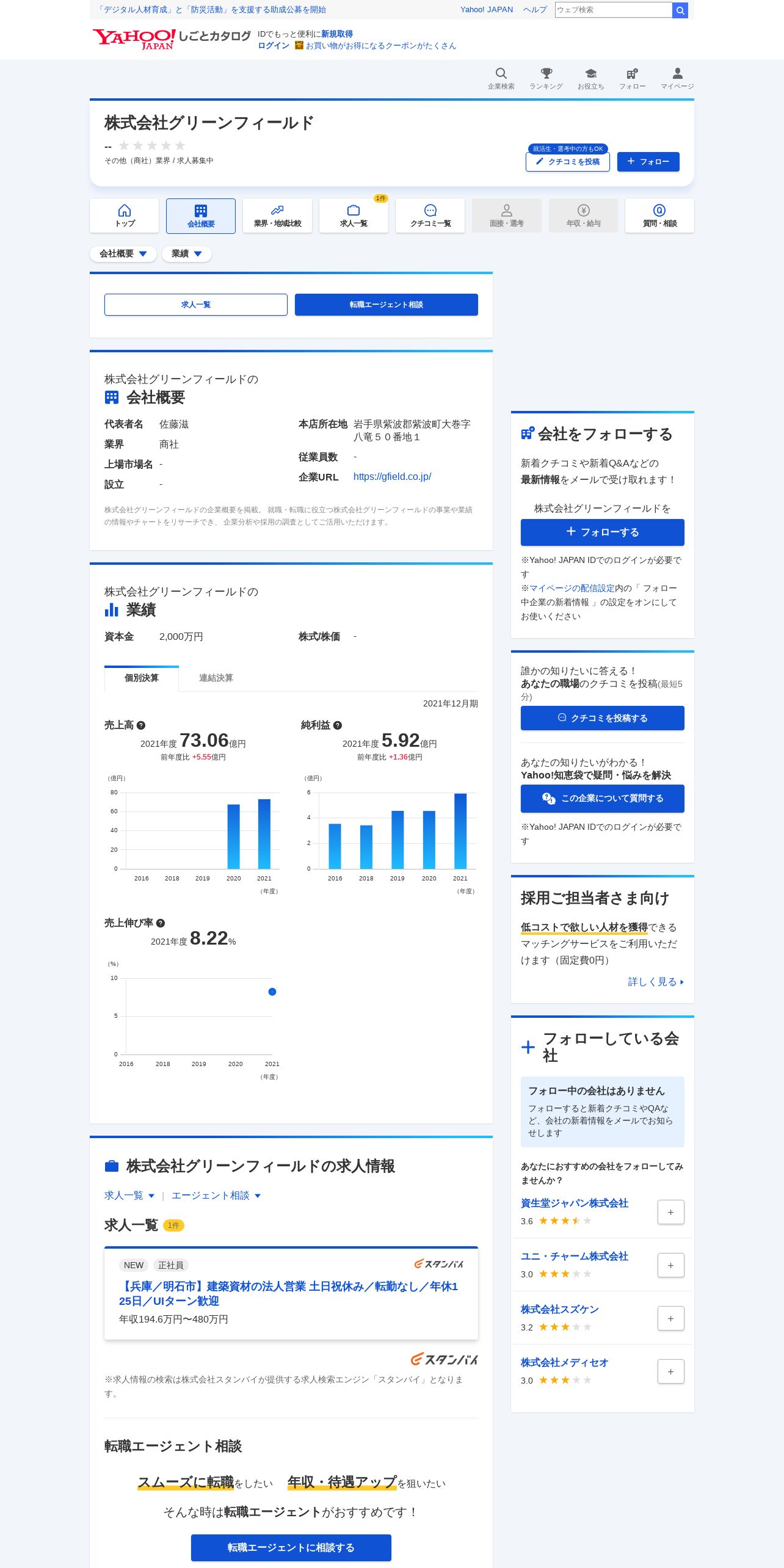Follow ユニ・チャーム株式会社 with plus button
This screenshot has height=1568, width=784.
pos(670,1265)
